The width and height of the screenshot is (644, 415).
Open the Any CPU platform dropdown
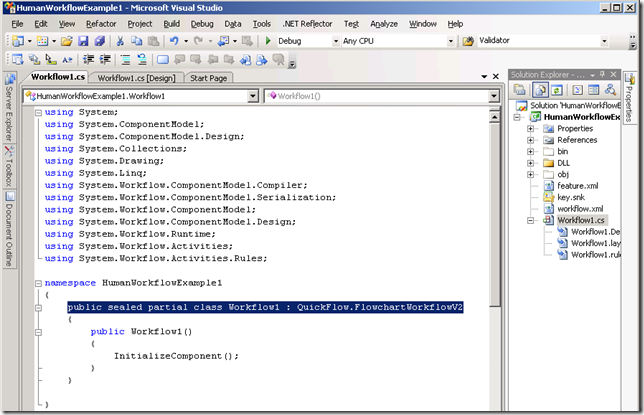(x=451, y=41)
